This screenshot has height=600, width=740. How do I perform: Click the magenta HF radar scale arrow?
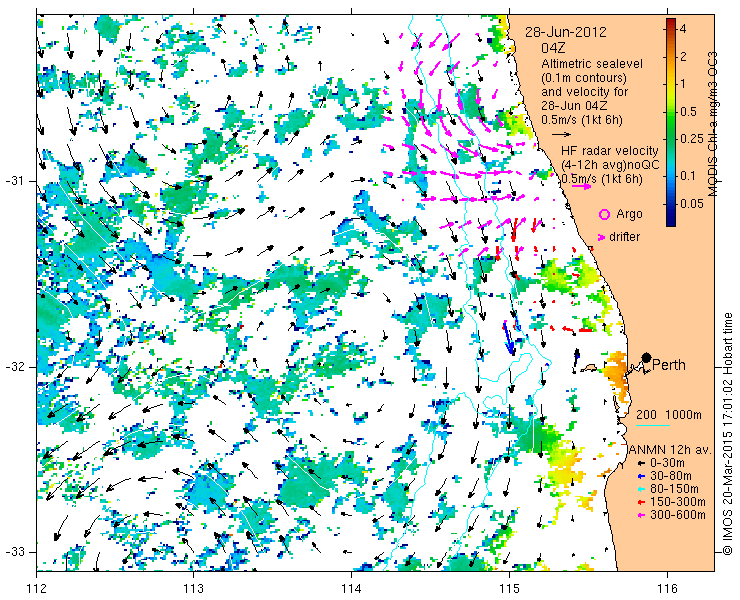(581, 186)
